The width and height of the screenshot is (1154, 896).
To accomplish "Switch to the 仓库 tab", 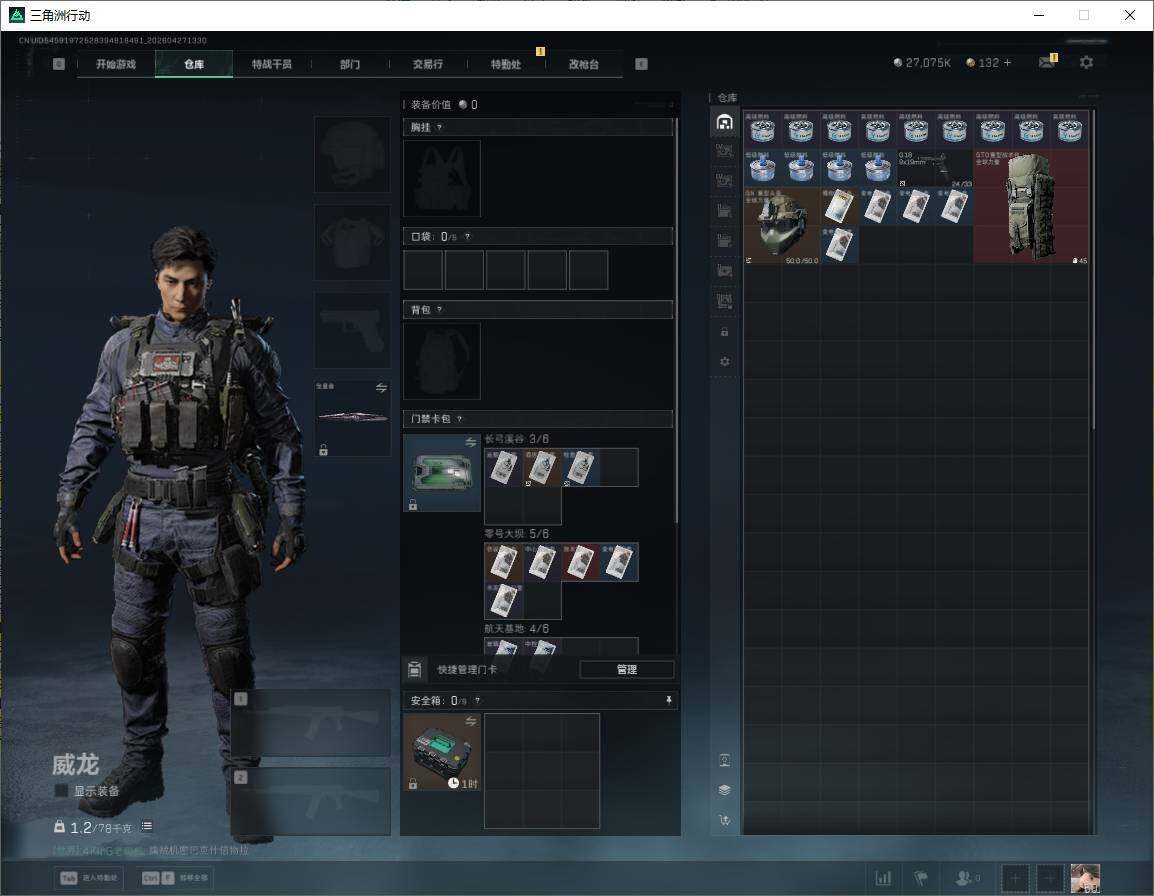I will click(194, 64).
